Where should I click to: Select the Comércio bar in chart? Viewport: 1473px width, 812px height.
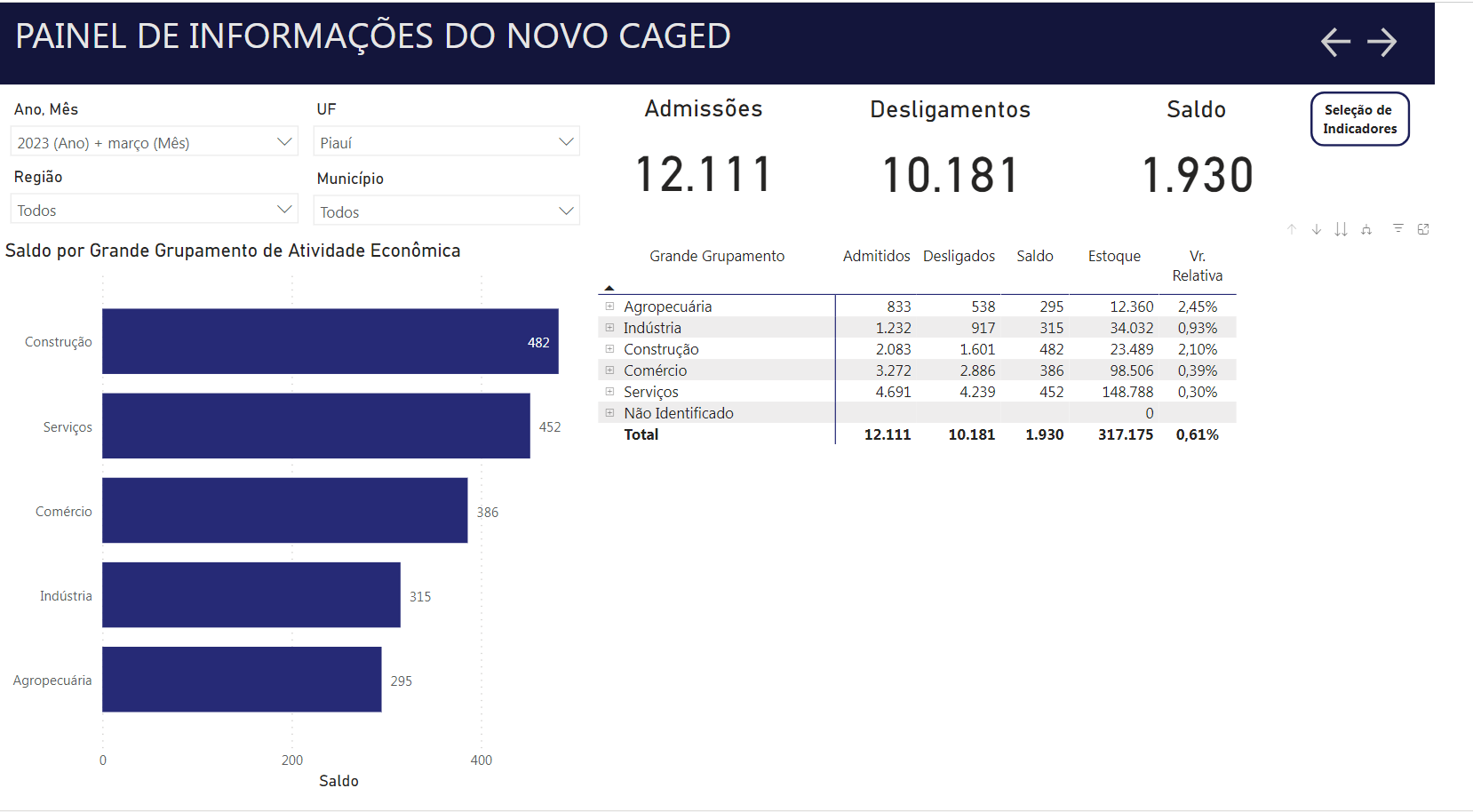tap(284, 510)
